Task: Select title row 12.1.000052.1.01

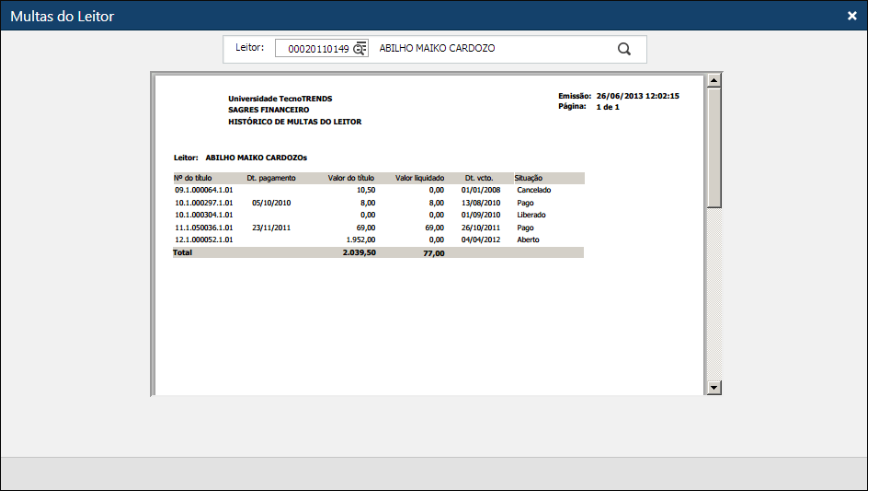Action: pos(204,240)
